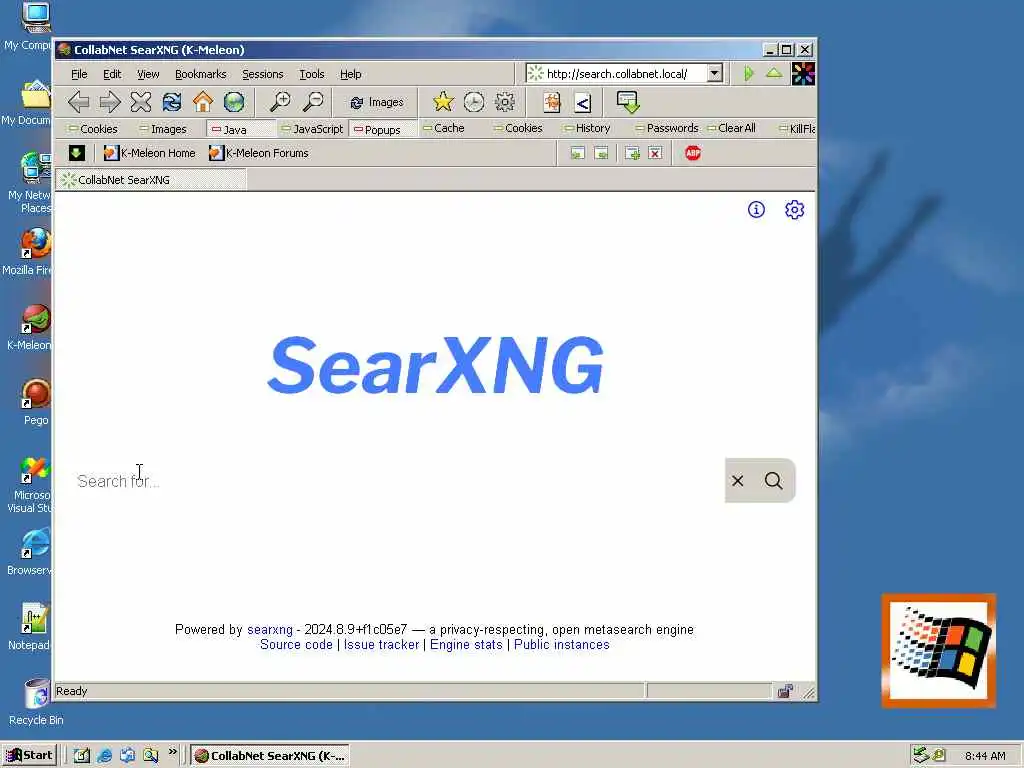
Task: Zoom out with the minus magnifier
Action: (313, 102)
